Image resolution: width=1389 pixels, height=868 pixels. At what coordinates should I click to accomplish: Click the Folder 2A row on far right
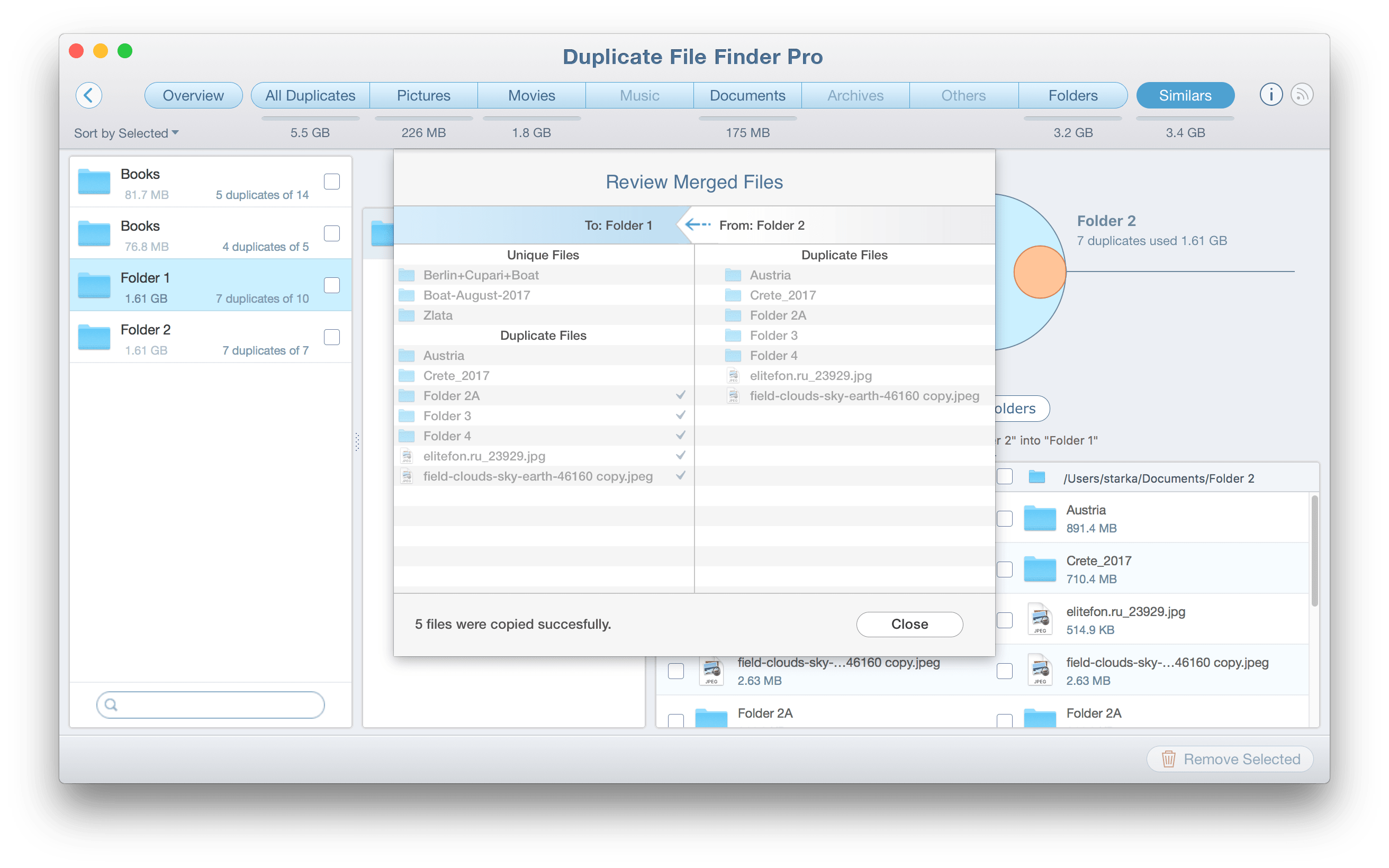[1153, 713]
